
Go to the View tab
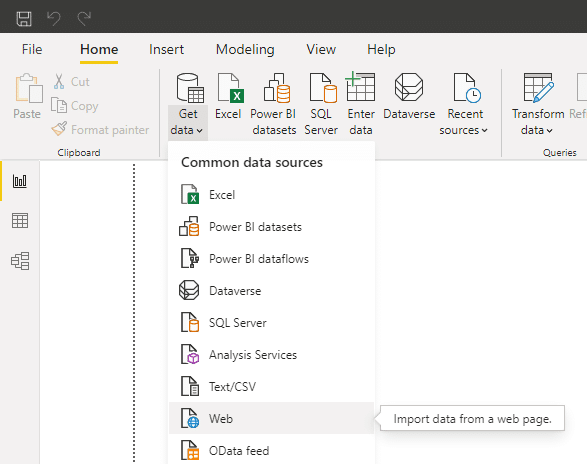pyautogui.click(x=321, y=49)
